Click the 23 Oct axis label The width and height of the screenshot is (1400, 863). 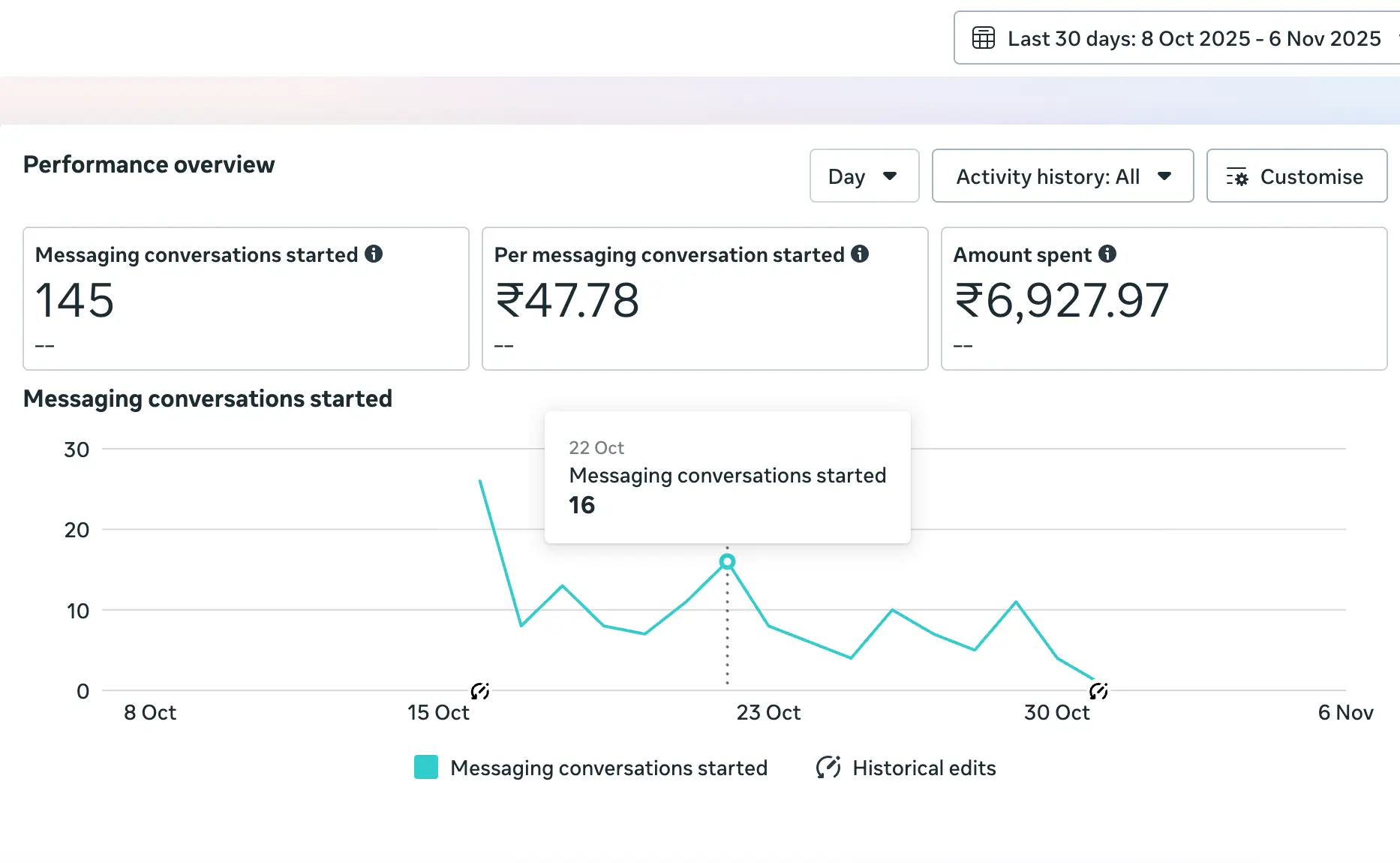768,712
